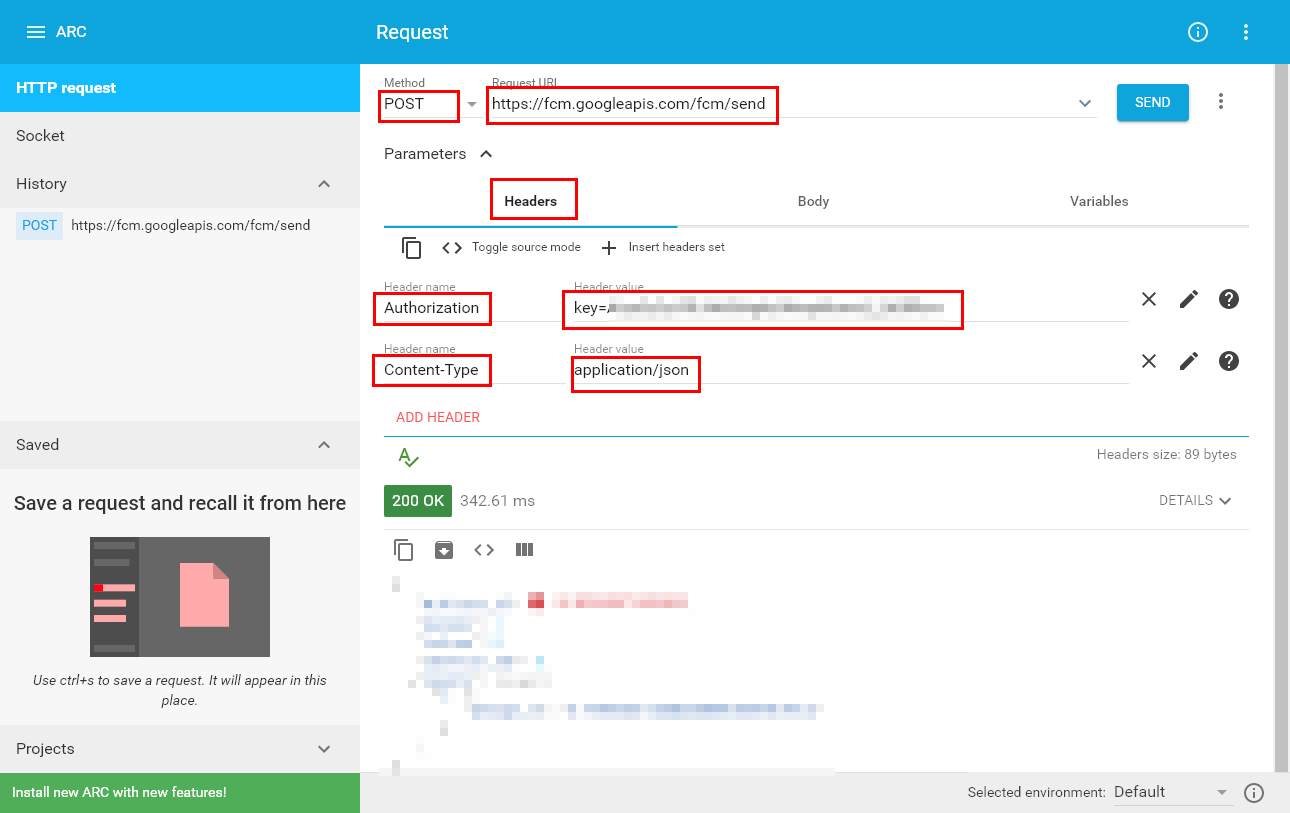The height and width of the screenshot is (813, 1290).
Task: Edit the Authorization header value
Action: [1189, 299]
